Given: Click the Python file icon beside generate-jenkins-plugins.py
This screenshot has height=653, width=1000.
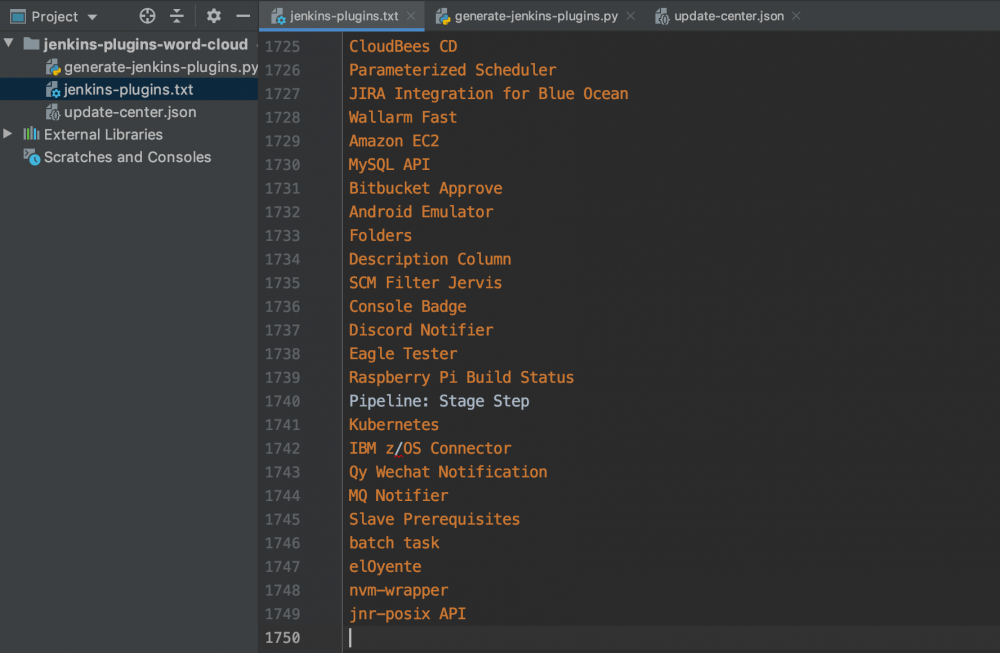Looking at the screenshot, I should click(55, 67).
